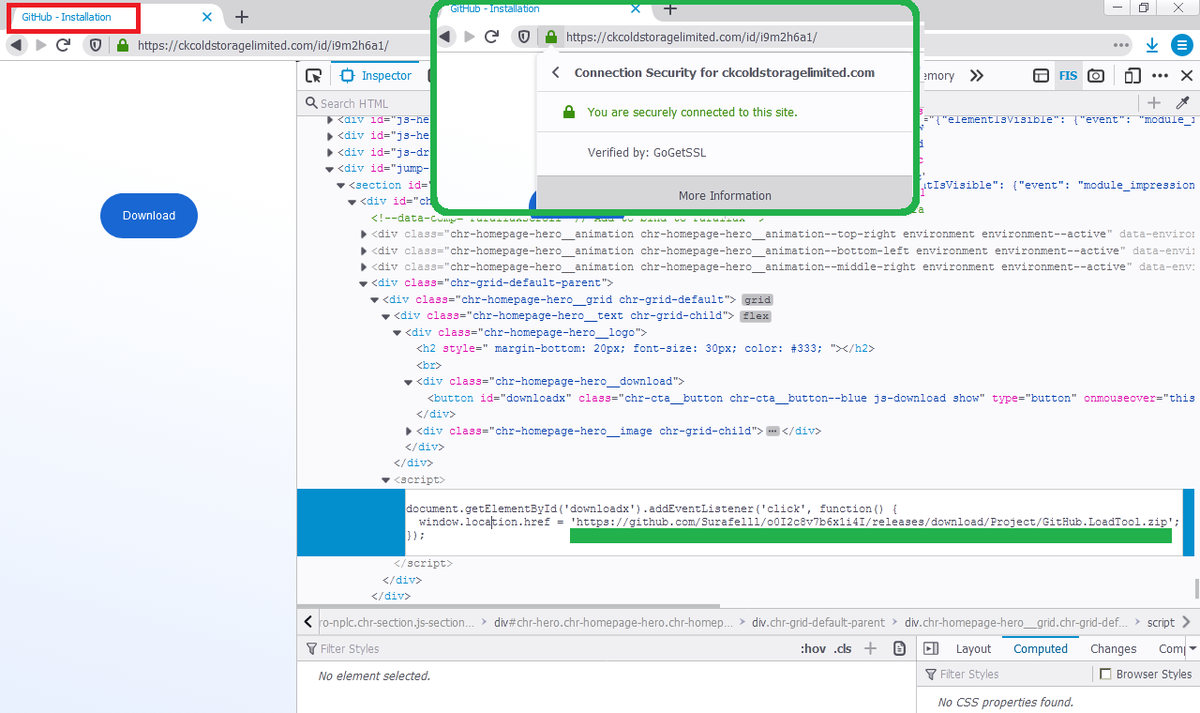
Task: Close the GitHub - Installation tab in main window
Action: (207, 17)
